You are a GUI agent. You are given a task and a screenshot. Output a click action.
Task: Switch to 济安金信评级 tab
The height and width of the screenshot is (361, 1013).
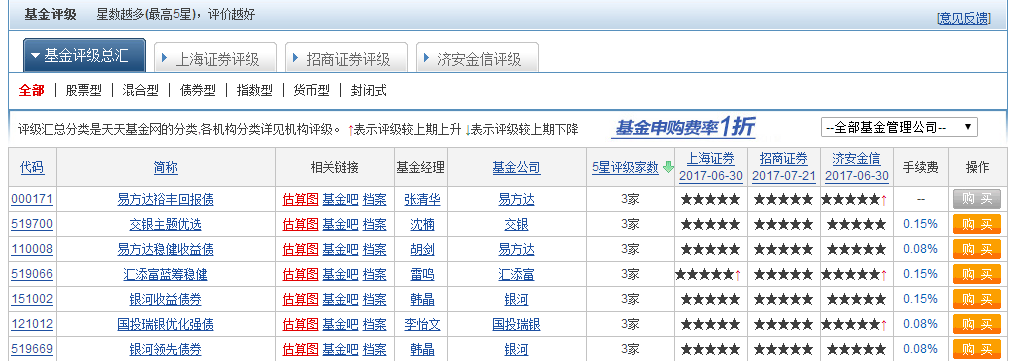point(477,59)
